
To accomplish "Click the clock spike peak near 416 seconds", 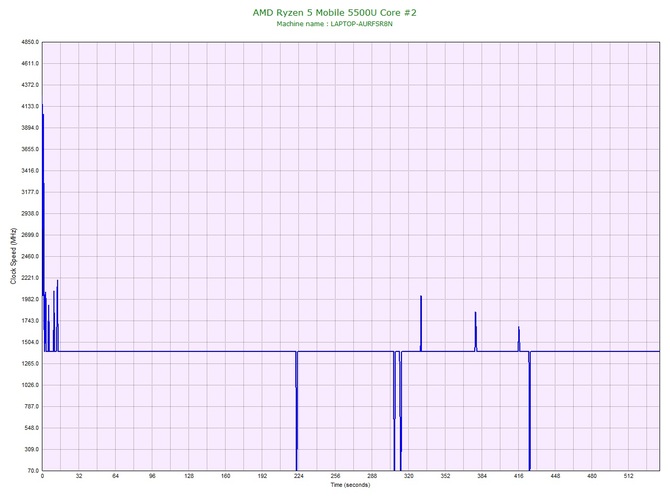I will (519, 328).
